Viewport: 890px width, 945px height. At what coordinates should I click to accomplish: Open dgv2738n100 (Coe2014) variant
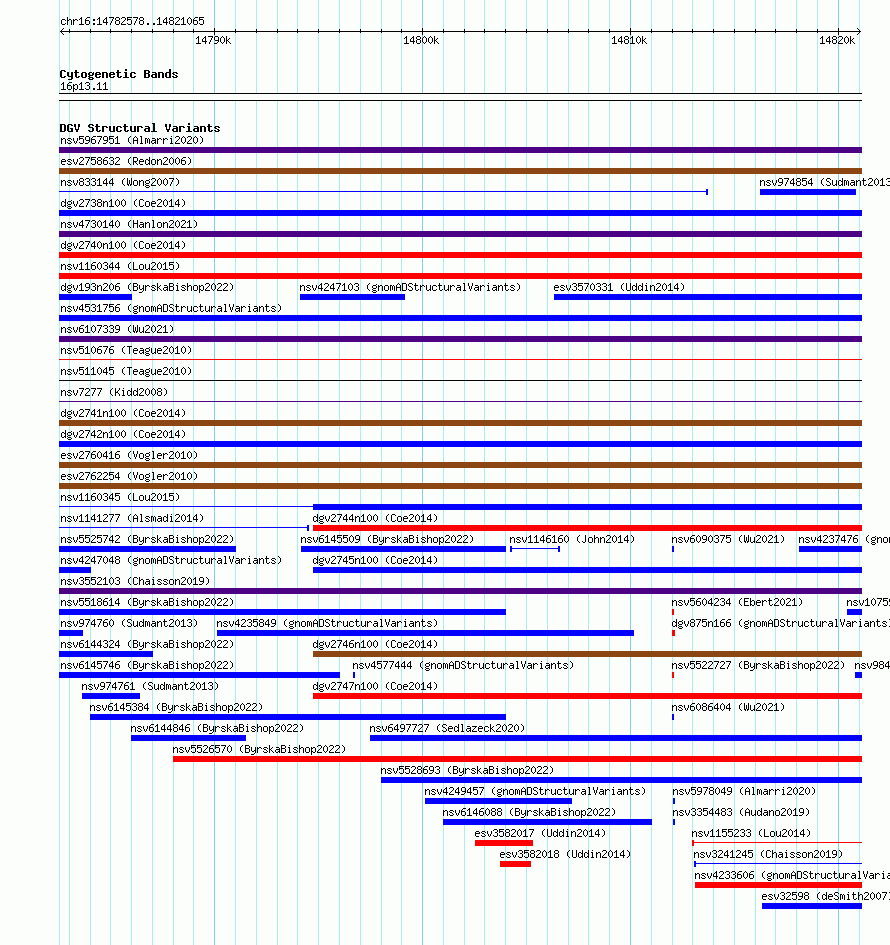click(123, 204)
